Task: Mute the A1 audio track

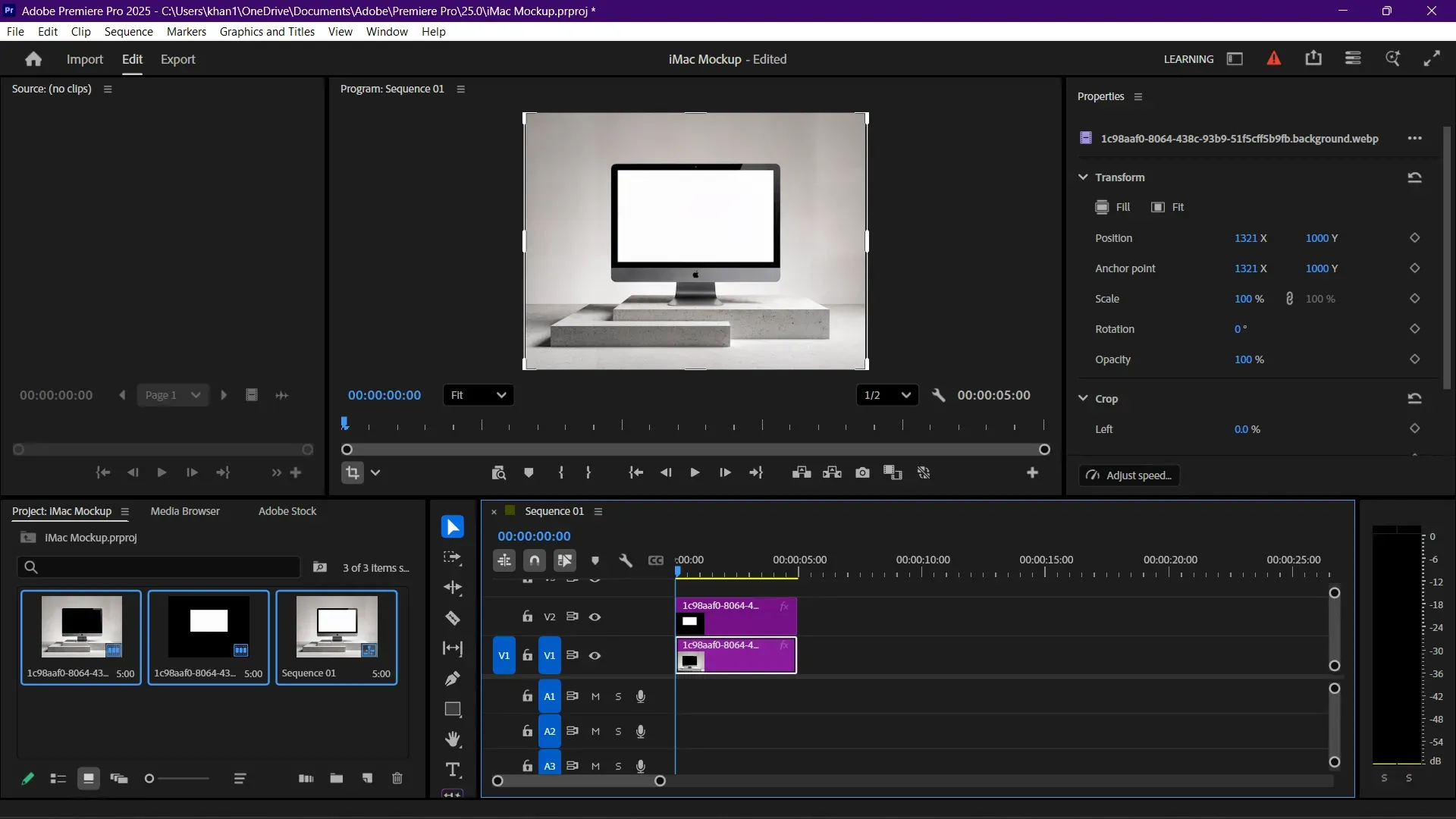Action: pyautogui.click(x=596, y=696)
